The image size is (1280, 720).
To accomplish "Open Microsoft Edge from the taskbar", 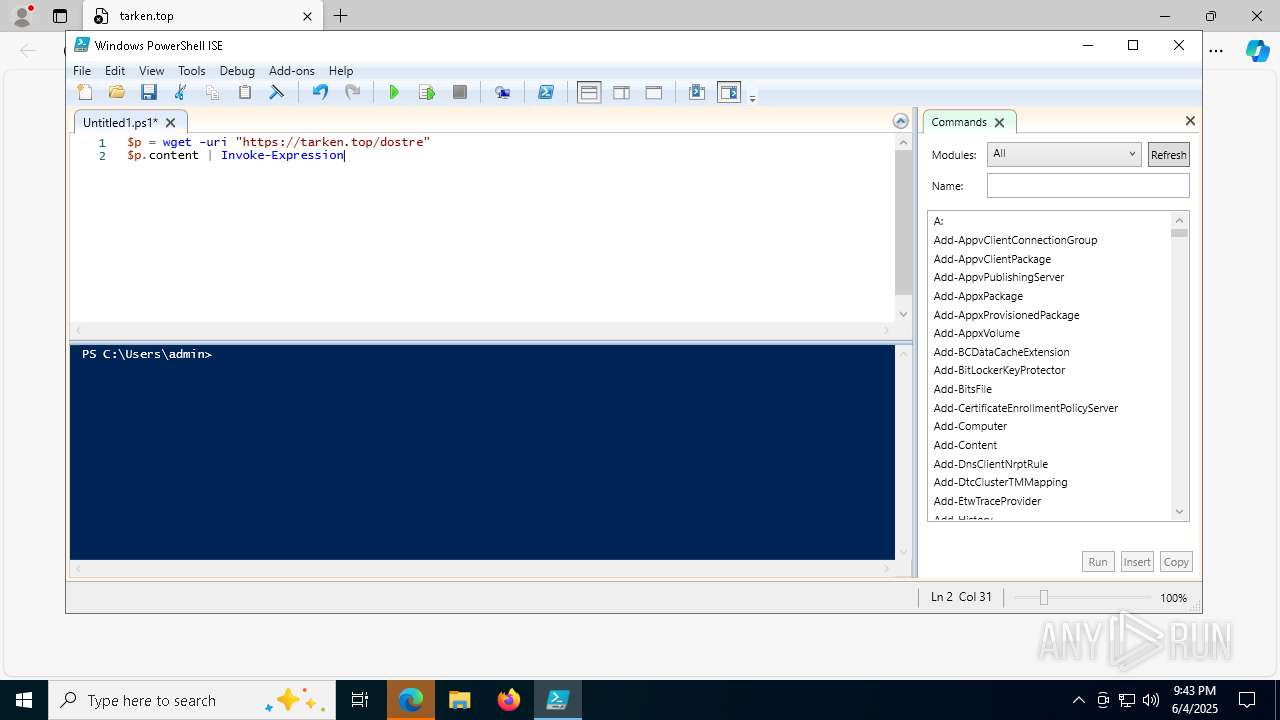I will (x=411, y=700).
